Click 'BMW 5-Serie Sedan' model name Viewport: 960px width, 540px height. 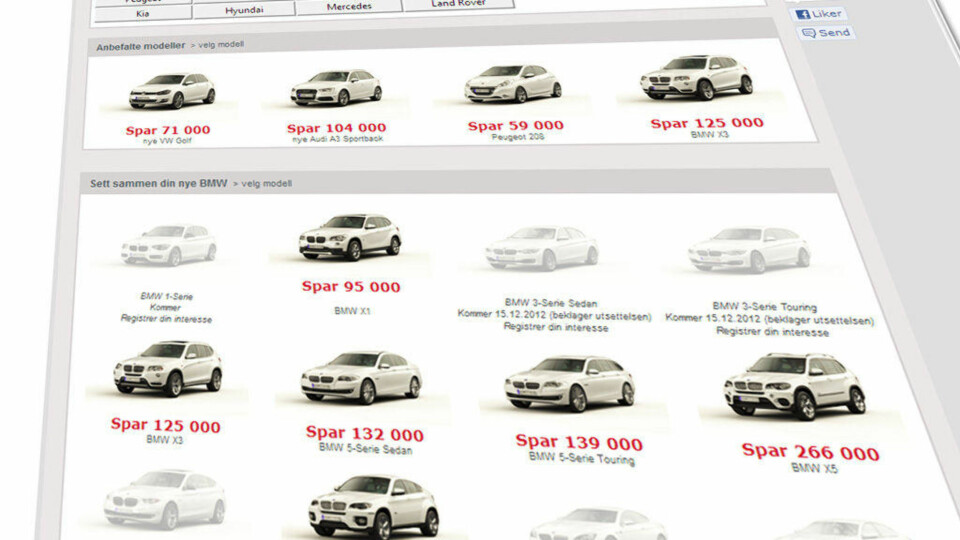(366, 449)
